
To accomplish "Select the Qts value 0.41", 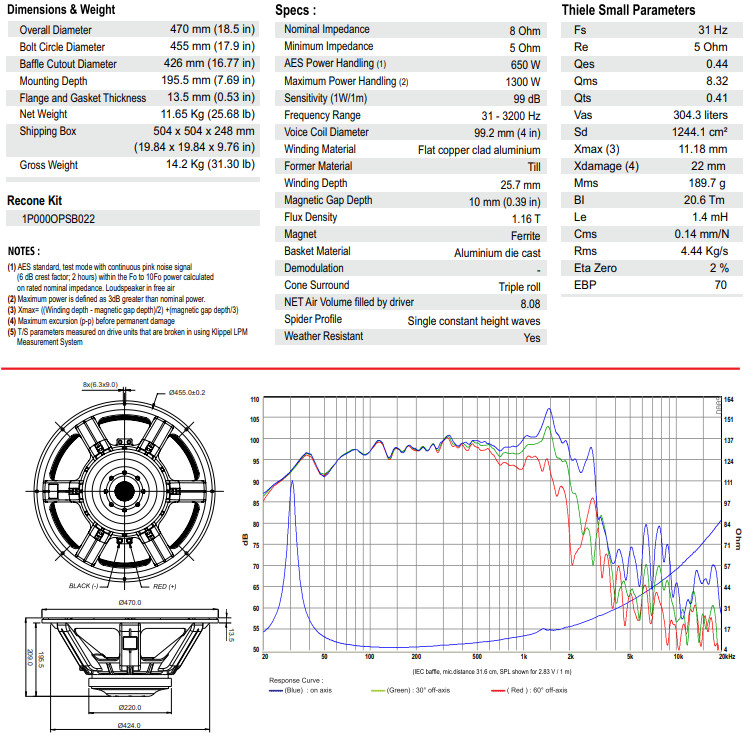I will pos(717,98).
